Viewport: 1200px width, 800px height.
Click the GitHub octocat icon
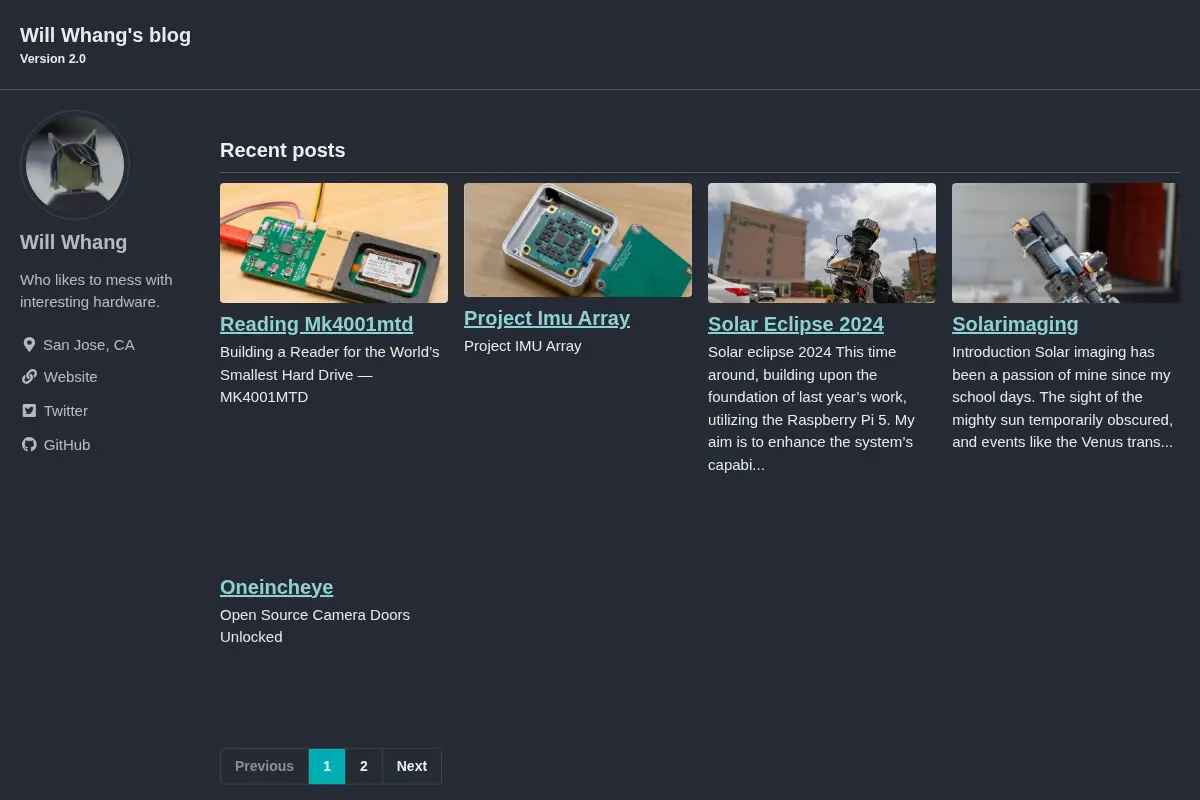point(29,445)
